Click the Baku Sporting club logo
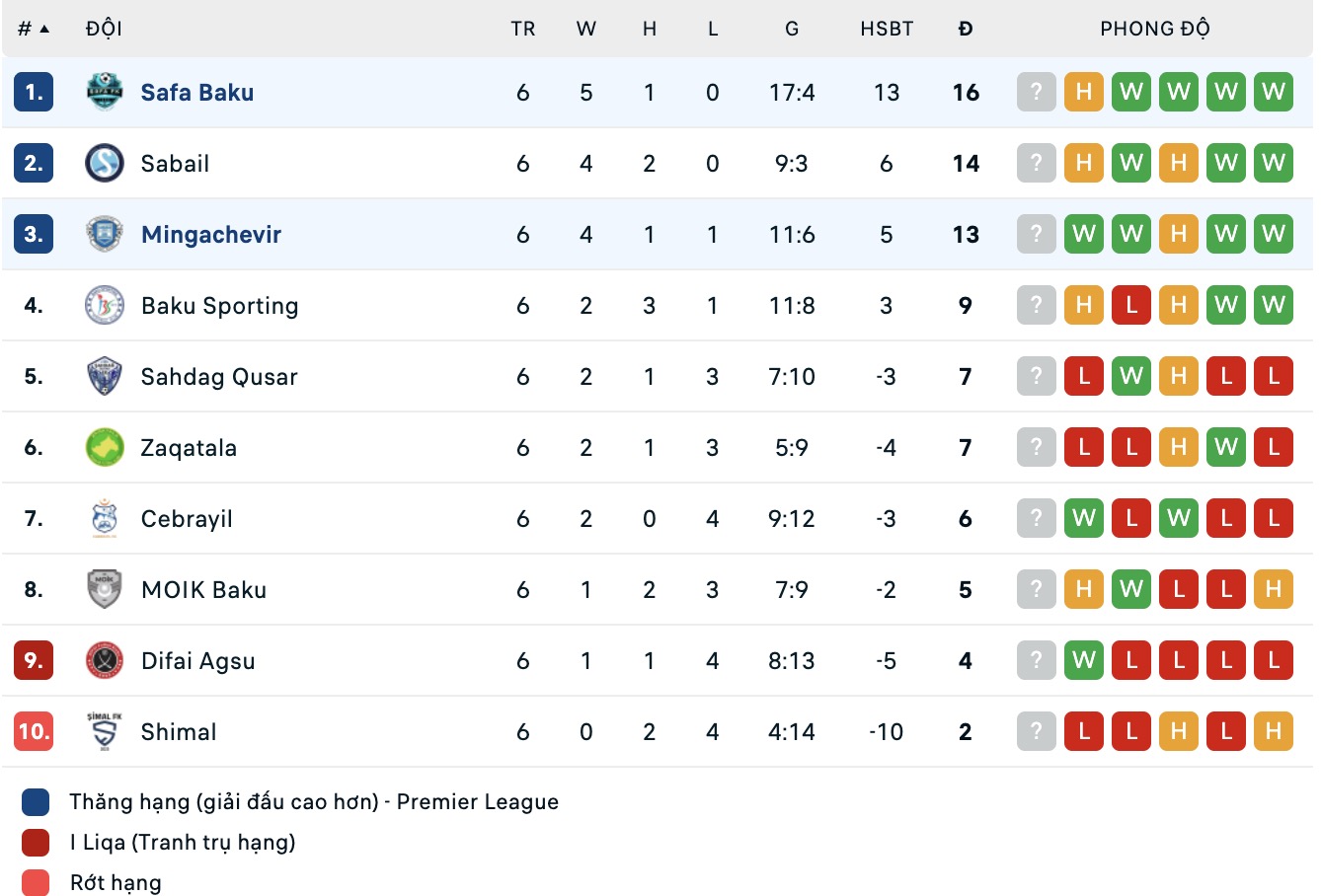 pyautogui.click(x=105, y=305)
